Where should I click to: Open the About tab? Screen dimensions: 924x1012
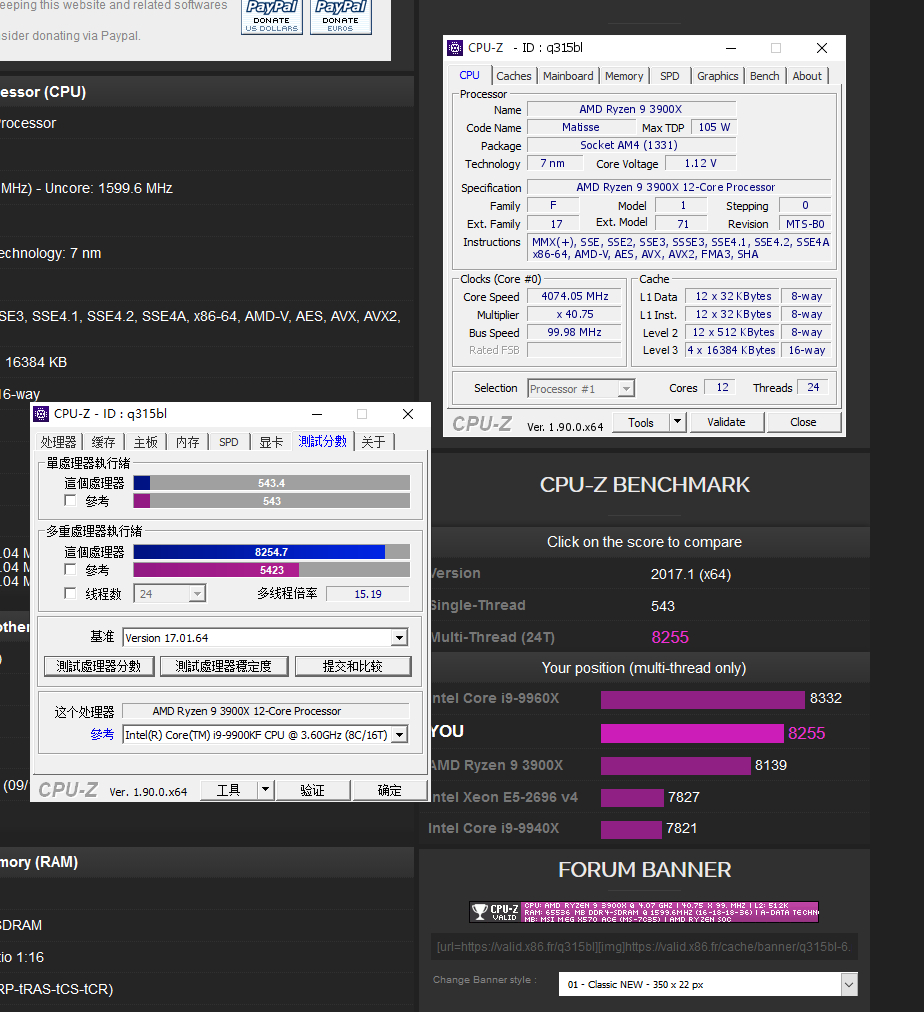tap(807, 76)
